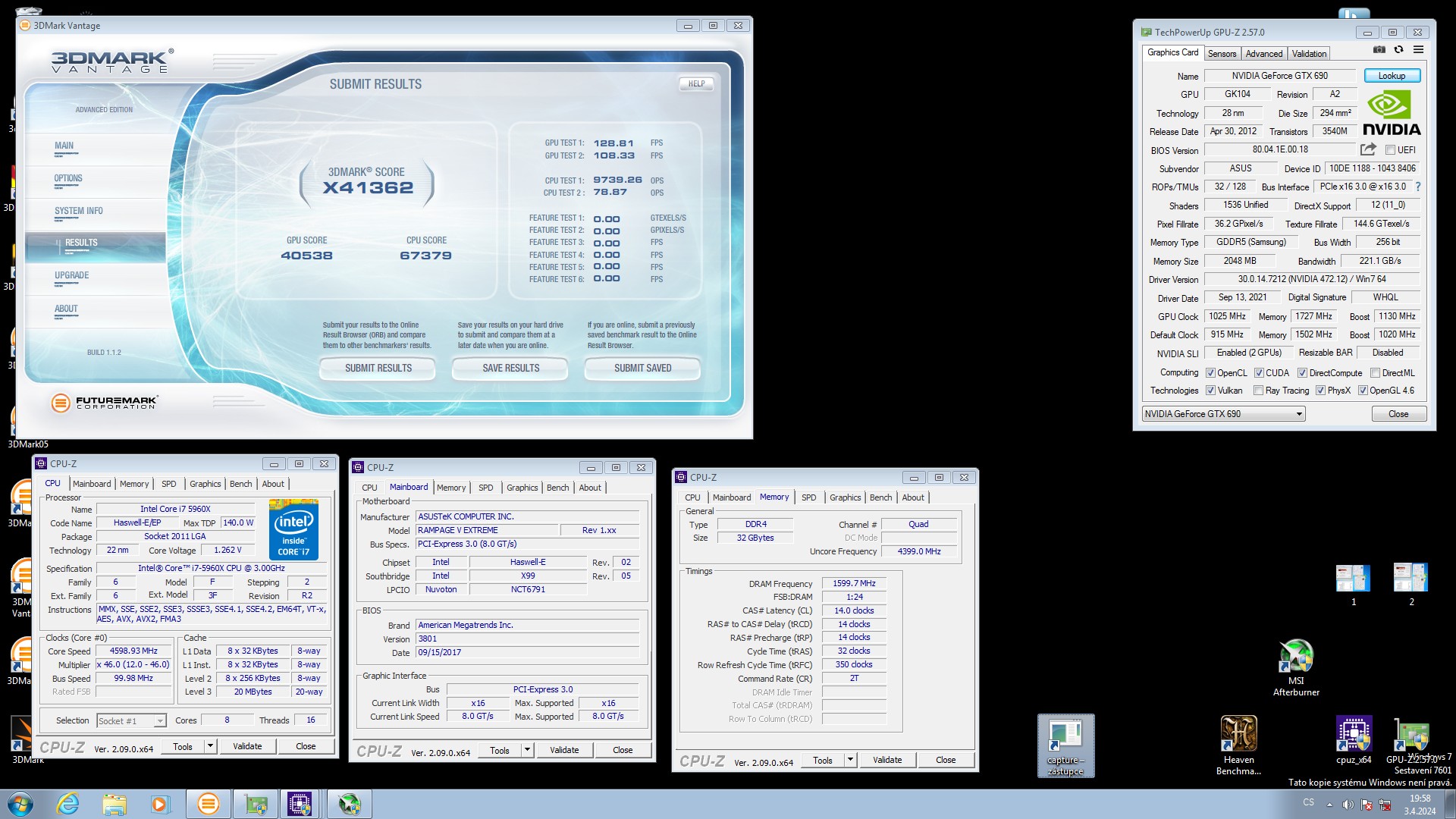Switch to Advanced tab in GPU-Z

tap(1263, 54)
